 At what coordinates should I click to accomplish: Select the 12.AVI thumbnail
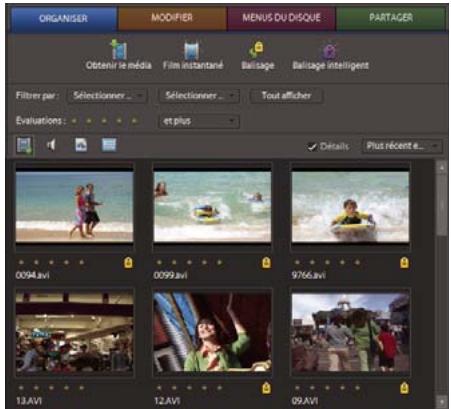[x=212, y=333]
